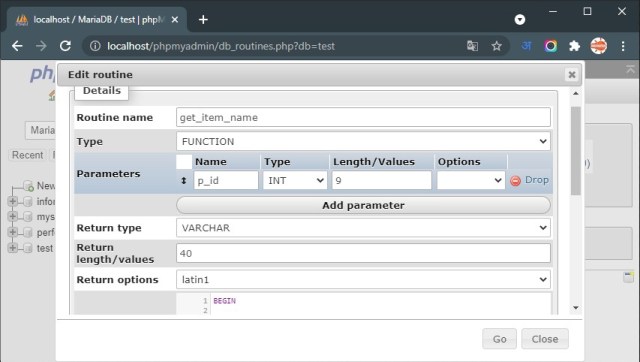Select the localhost MariaDB browser tab
The height and width of the screenshot is (362, 640).
97,20
